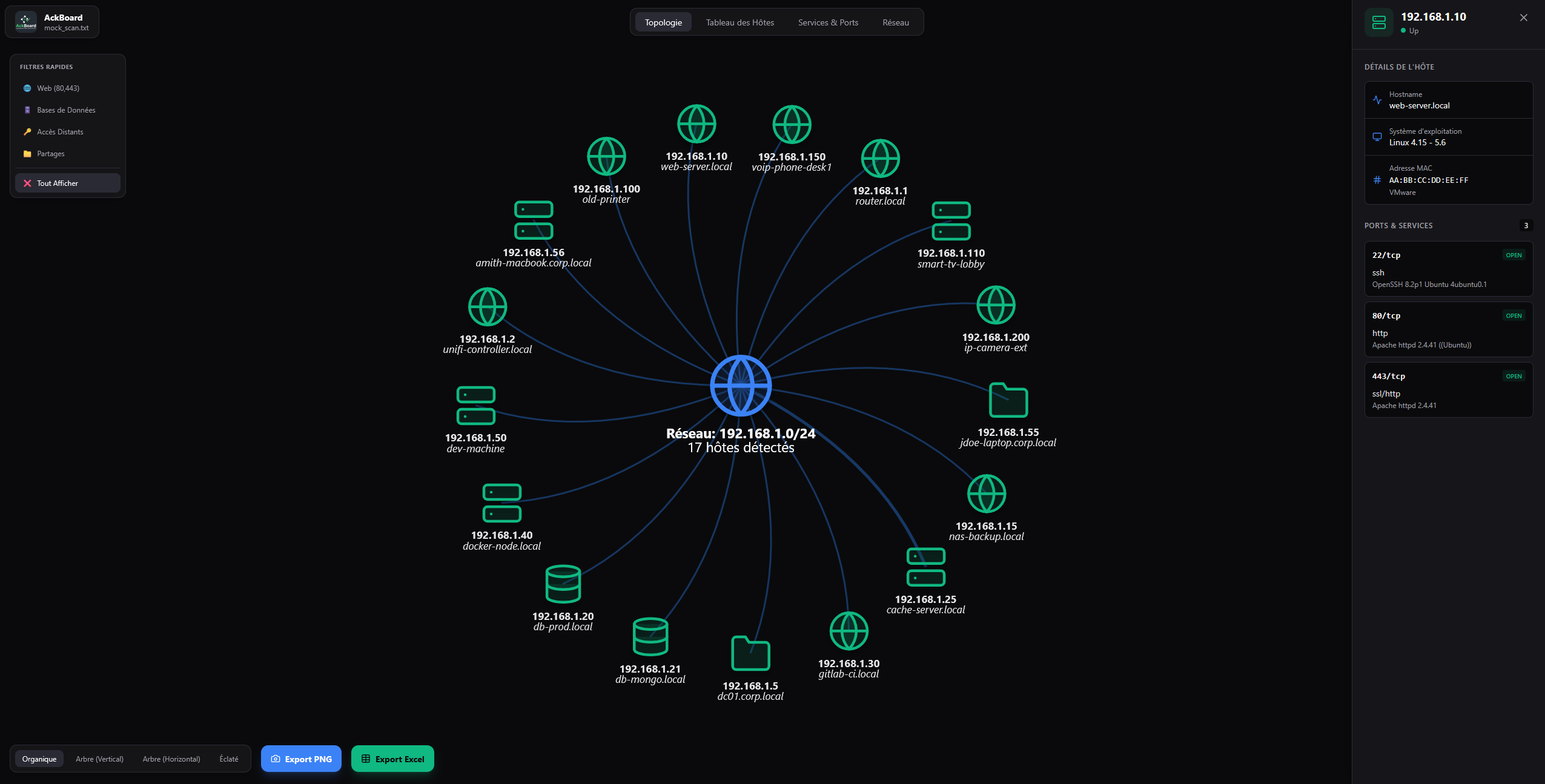The height and width of the screenshot is (784, 1545).
Task: Click the AckBoard logo icon
Action: [x=25, y=22]
